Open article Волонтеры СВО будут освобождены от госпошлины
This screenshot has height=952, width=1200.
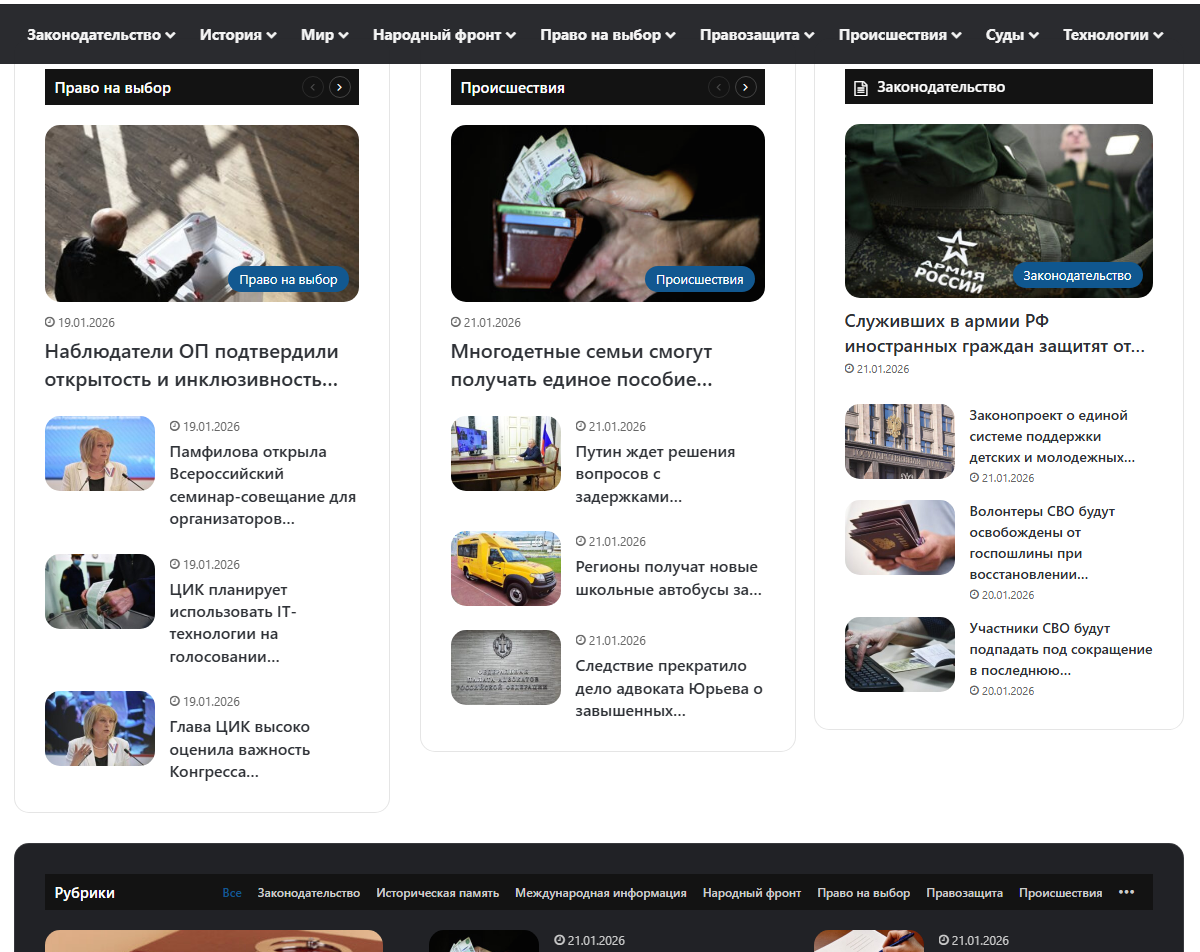[1043, 543]
